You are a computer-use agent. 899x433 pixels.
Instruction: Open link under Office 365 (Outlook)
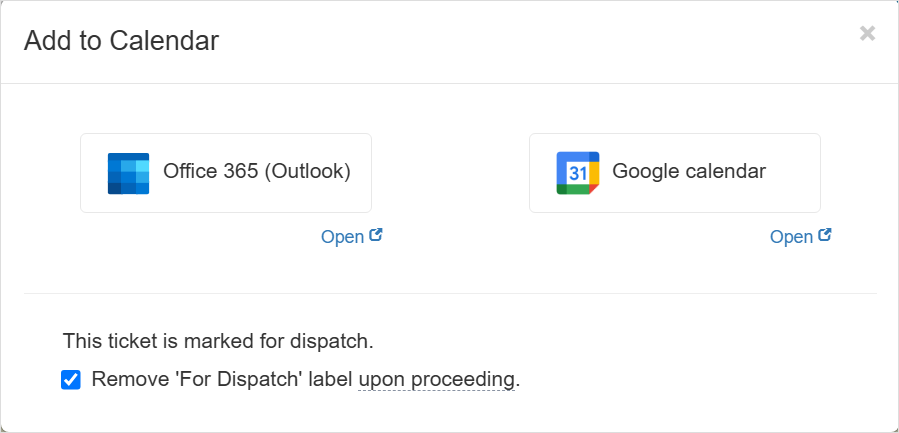tap(342, 237)
